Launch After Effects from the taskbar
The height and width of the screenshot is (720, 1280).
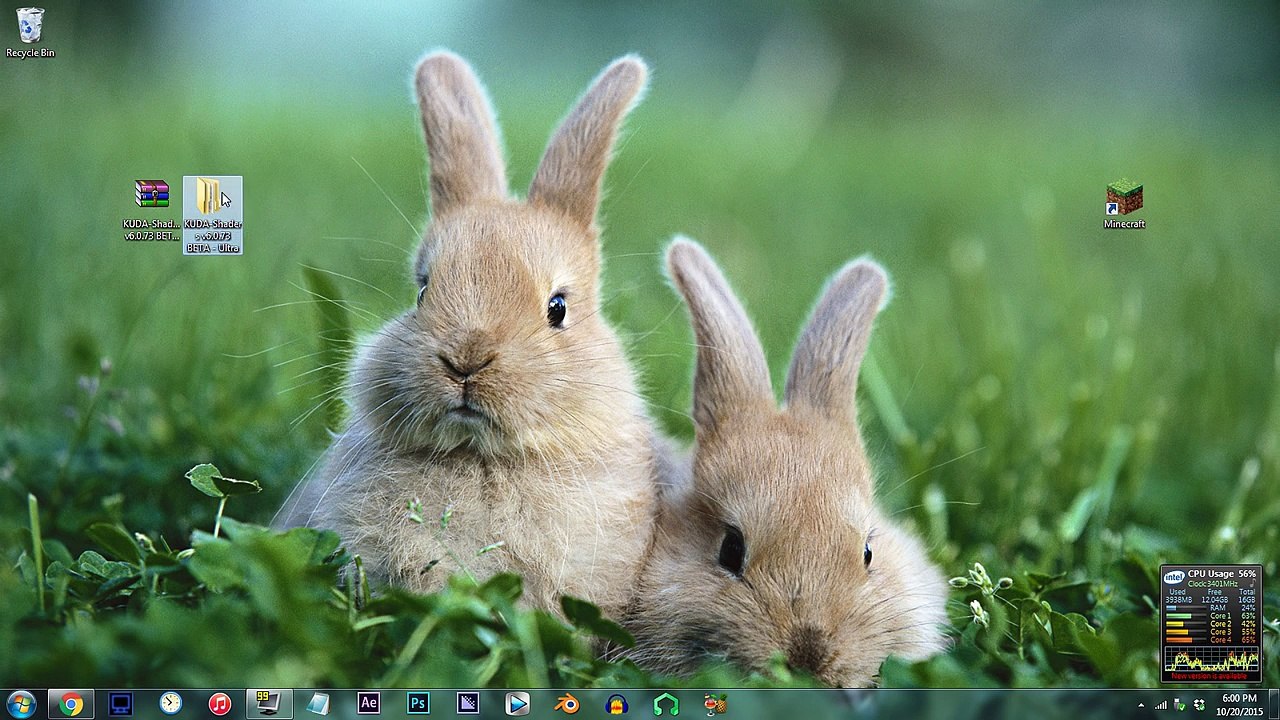[368, 704]
